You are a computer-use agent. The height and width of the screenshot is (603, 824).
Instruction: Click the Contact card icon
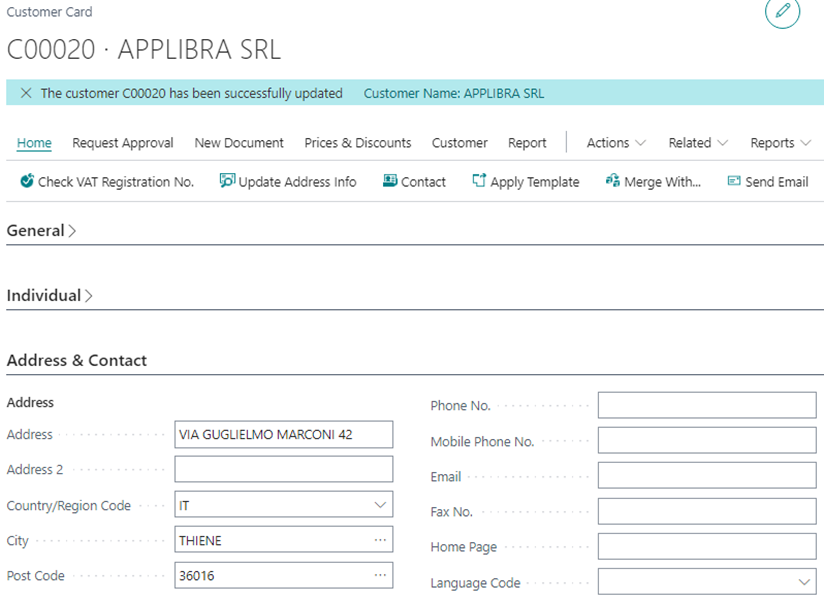point(389,181)
